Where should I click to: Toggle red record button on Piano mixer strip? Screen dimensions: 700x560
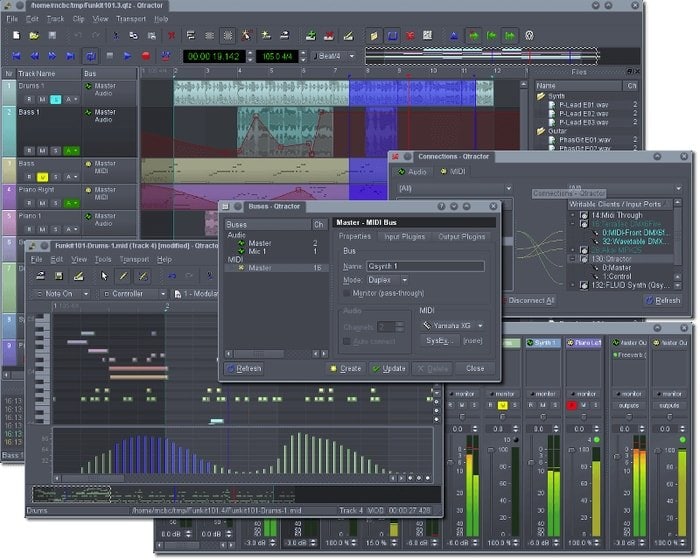pyautogui.click(x=571, y=405)
